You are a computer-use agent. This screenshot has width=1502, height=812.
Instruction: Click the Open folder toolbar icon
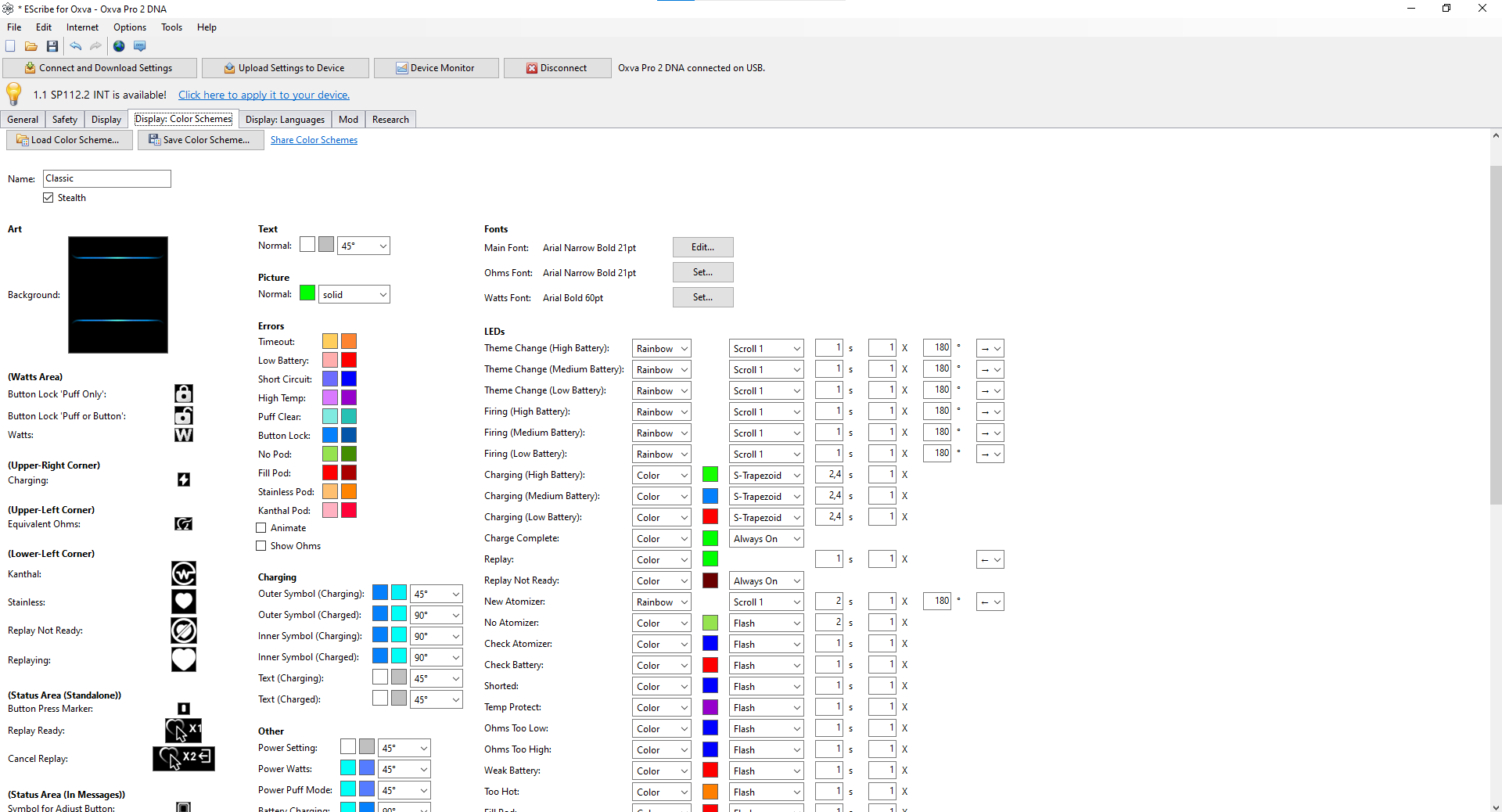click(31, 46)
